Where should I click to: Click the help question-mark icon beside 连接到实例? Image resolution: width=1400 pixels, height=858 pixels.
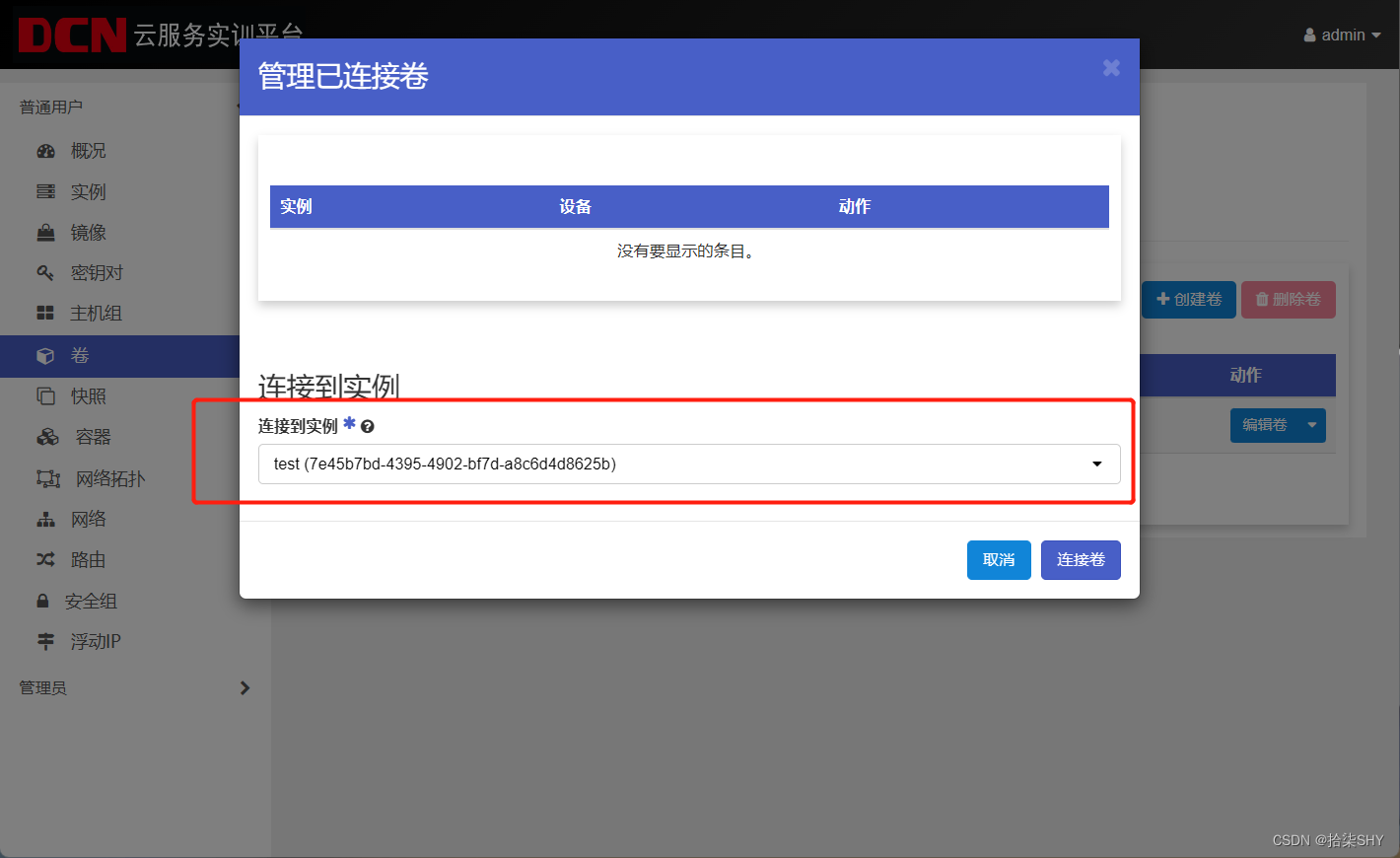click(368, 427)
